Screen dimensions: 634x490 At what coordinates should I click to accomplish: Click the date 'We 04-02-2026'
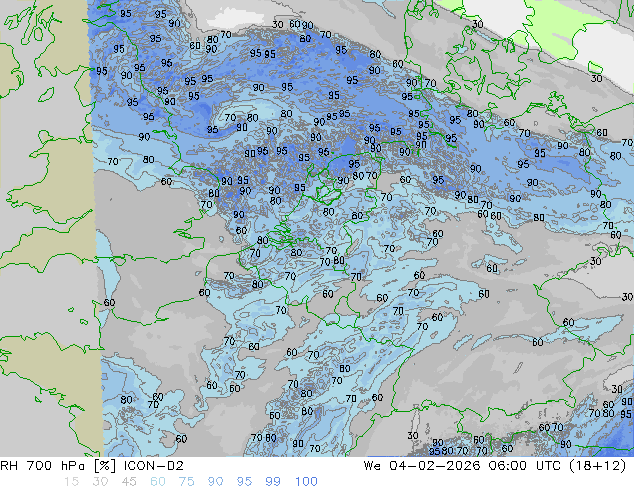422,466
